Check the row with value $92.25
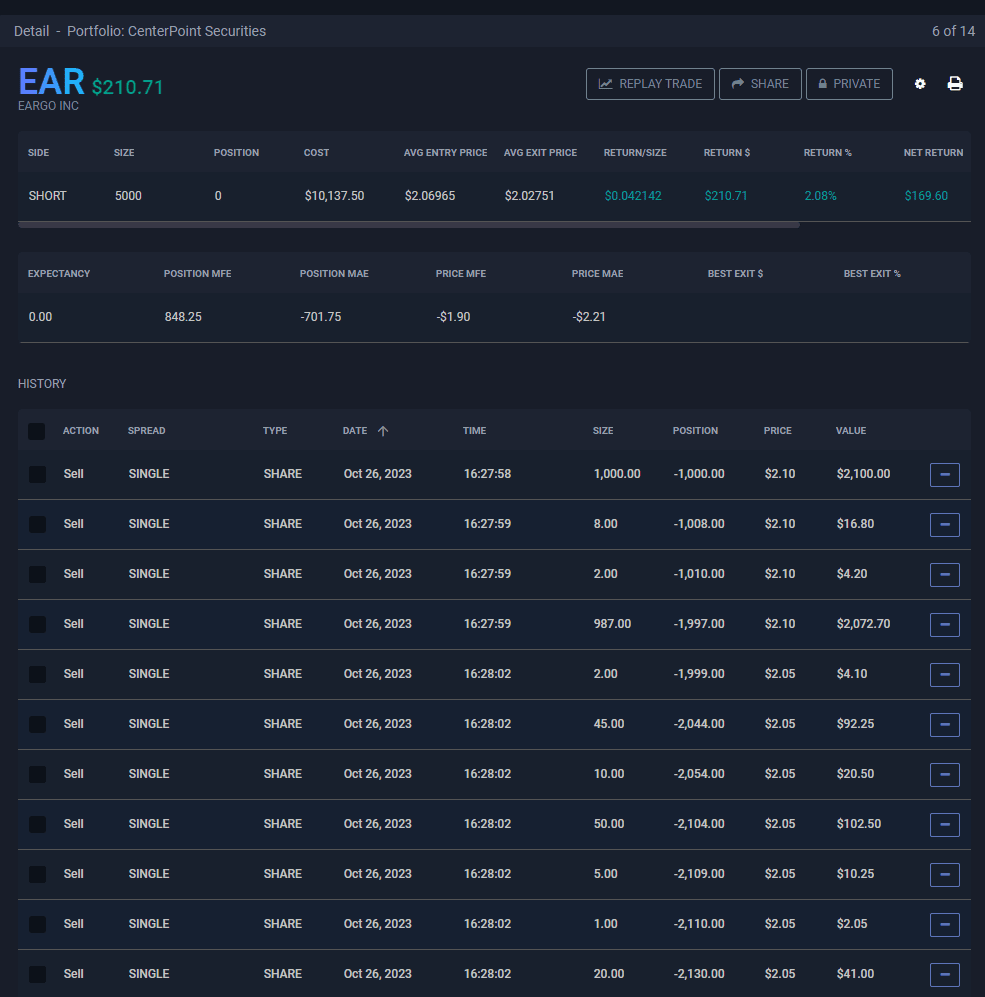 (x=38, y=724)
